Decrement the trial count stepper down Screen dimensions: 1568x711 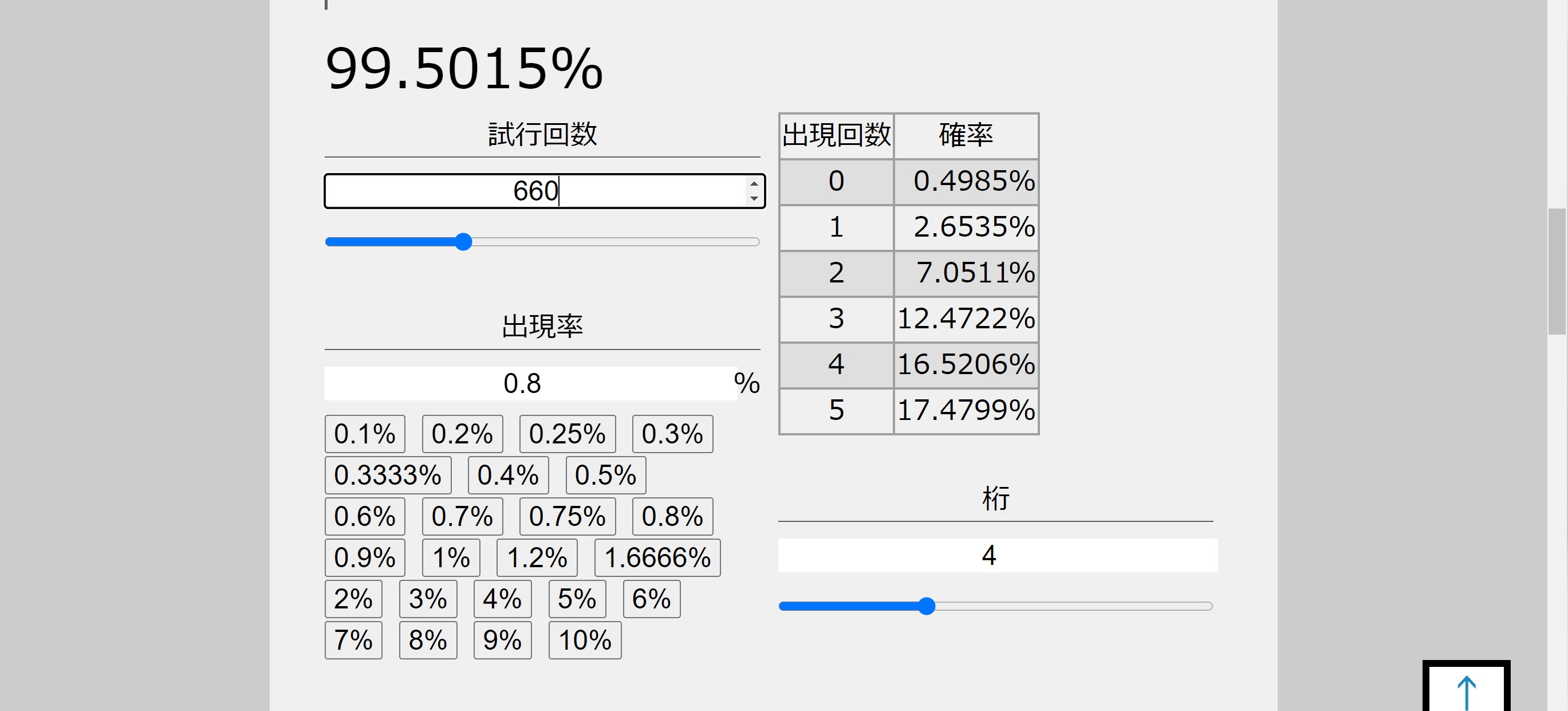[x=754, y=198]
